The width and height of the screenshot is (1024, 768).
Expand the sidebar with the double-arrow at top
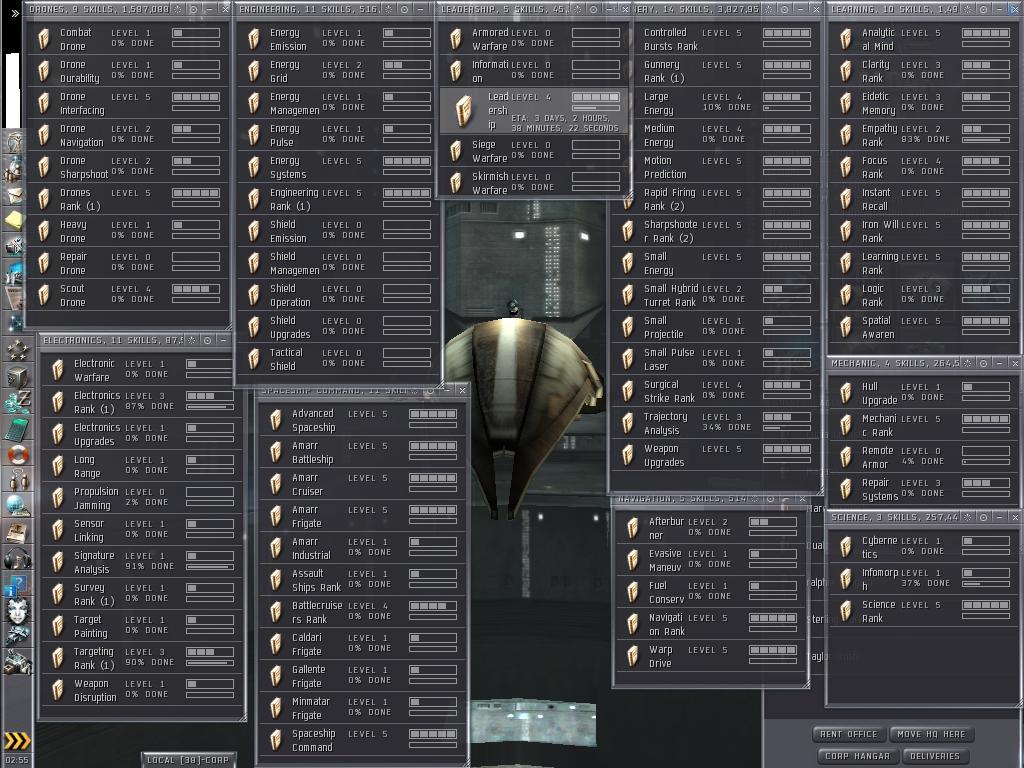pyautogui.click(x=15, y=13)
